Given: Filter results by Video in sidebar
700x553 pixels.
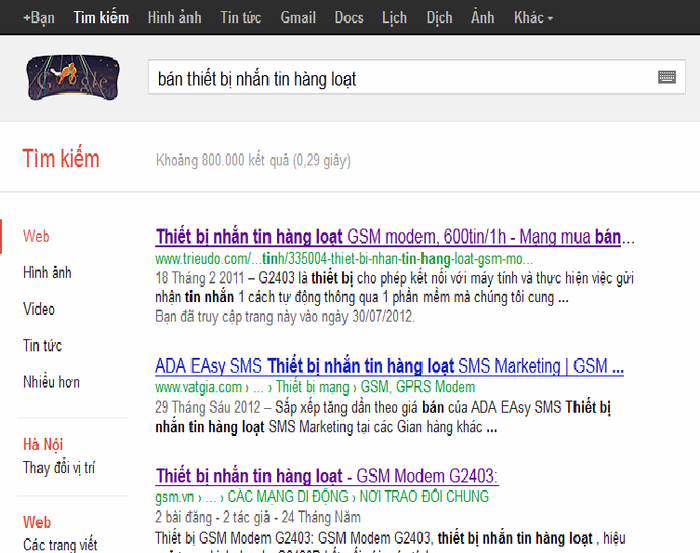Looking at the screenshot, I should click(39, 309).
